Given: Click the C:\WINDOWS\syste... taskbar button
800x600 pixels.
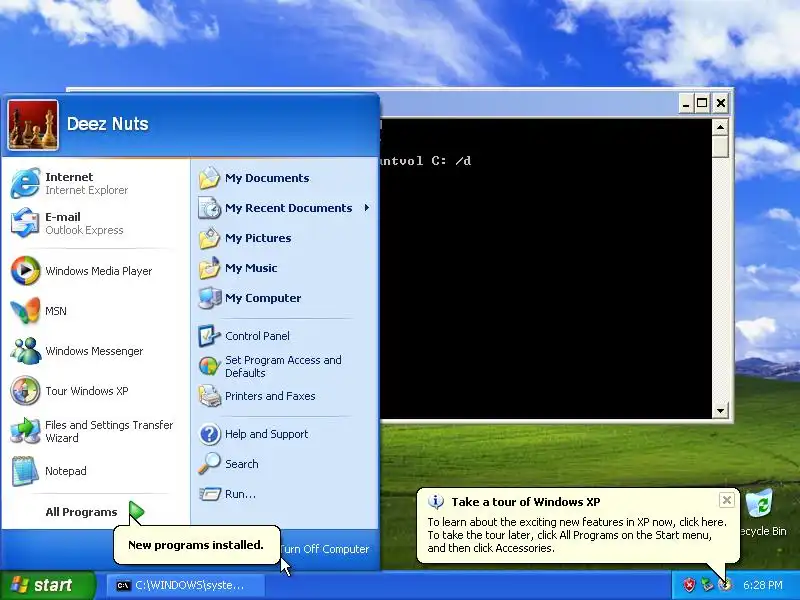Looking at the screenshot, I should tap(186, 585).
